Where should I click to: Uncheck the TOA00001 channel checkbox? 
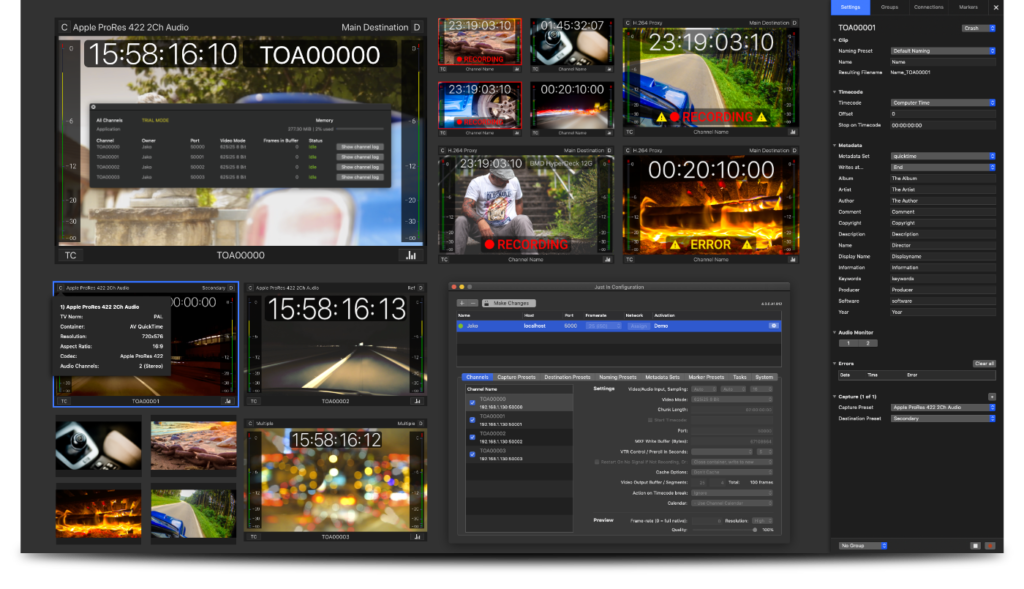472,420
